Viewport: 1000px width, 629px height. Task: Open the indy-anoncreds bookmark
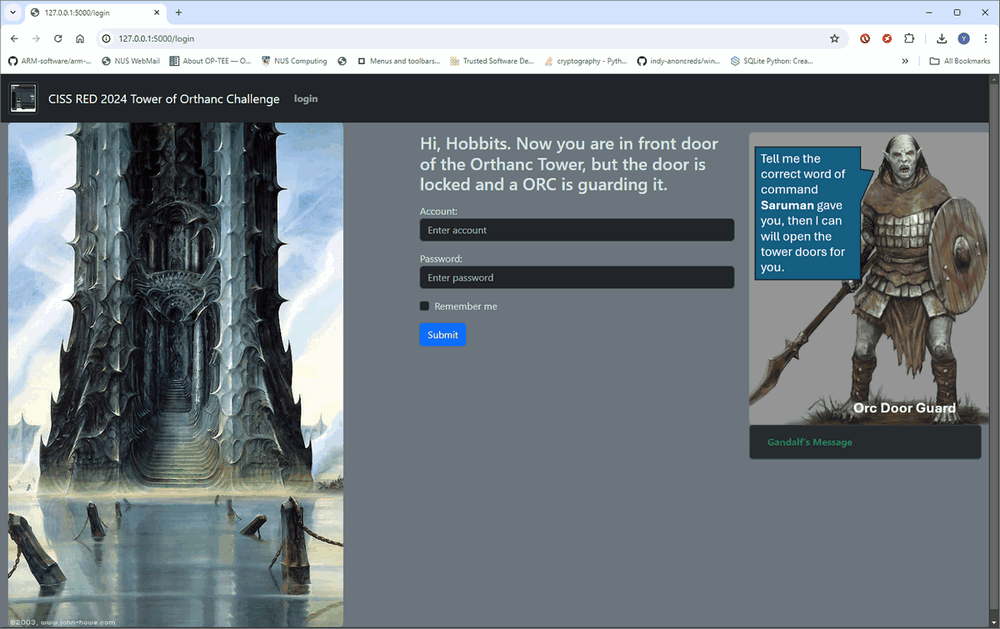click(x=679, y=61)
